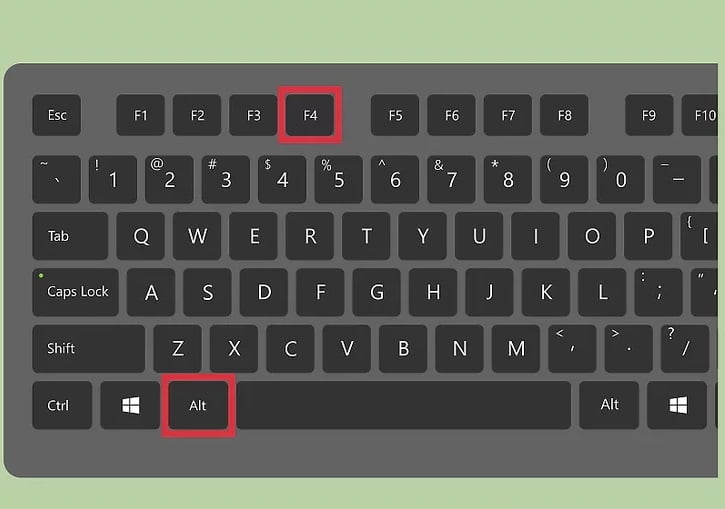The width and height of the screenshot is (725, 509).
Task: Click the highlighted F4 key
Action: (x=310, y=115)
